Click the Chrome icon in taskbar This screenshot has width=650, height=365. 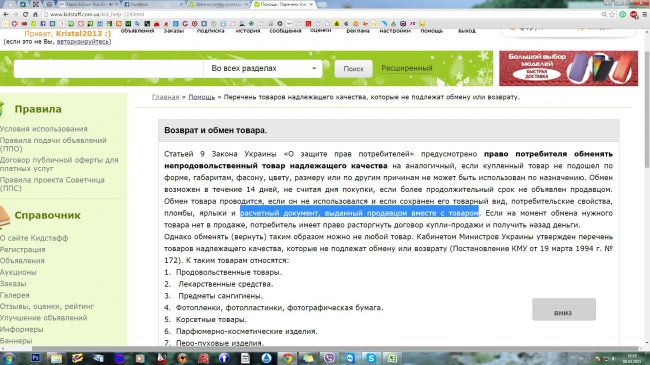pos(287,358)
